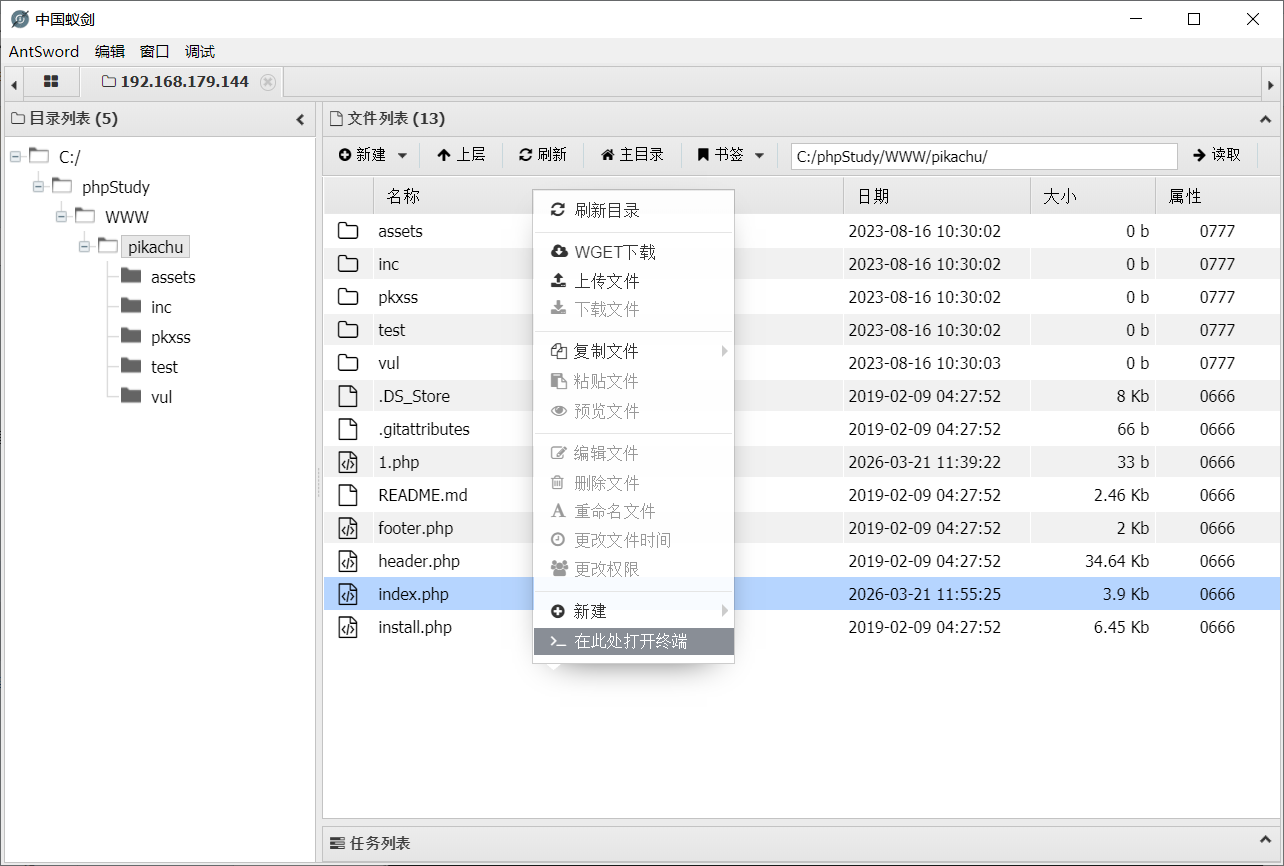Click the .DS_Store file icon
The height and width of the screenshot is (866, 1284).
348,396
